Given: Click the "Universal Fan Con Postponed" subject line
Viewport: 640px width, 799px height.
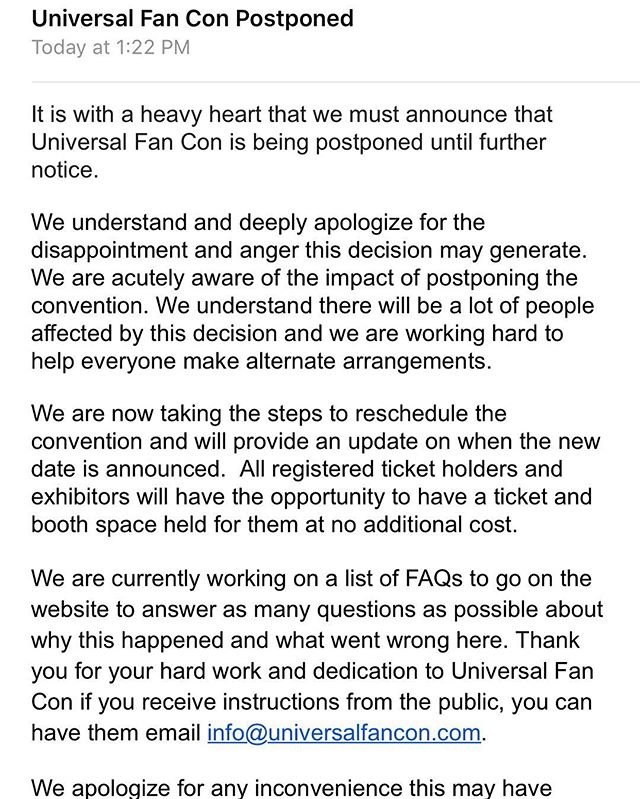Looking at the screenshot, I should tap(192, 18).
